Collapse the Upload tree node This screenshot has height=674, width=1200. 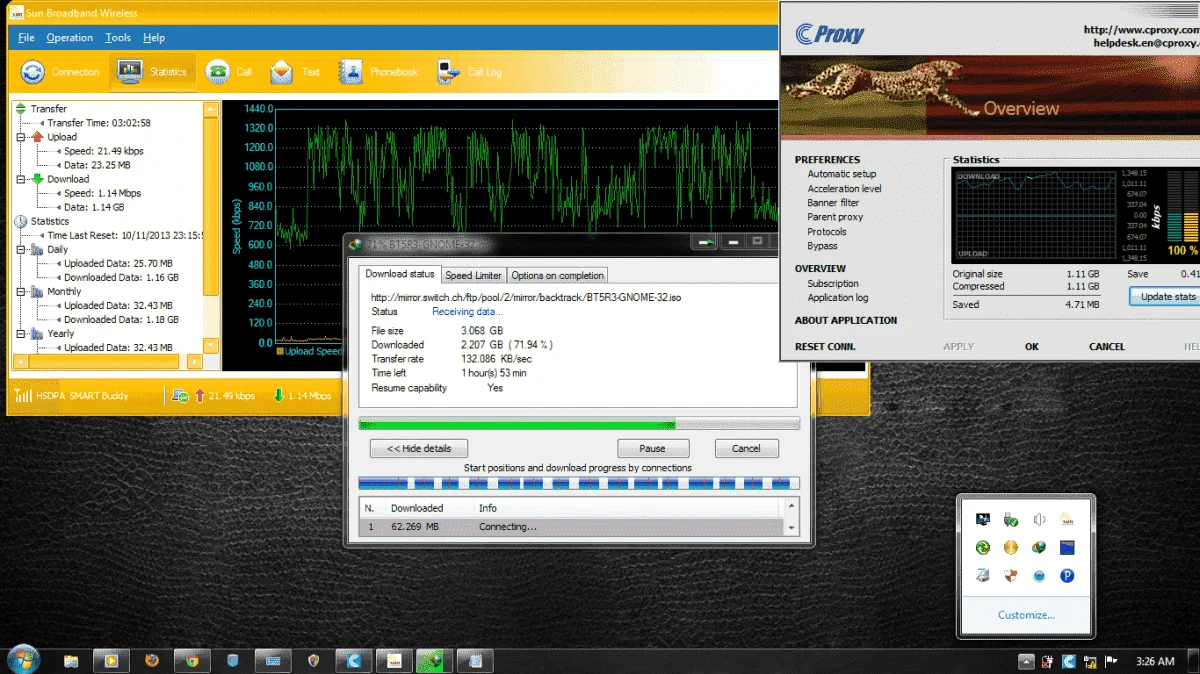(x=21, y=137)
